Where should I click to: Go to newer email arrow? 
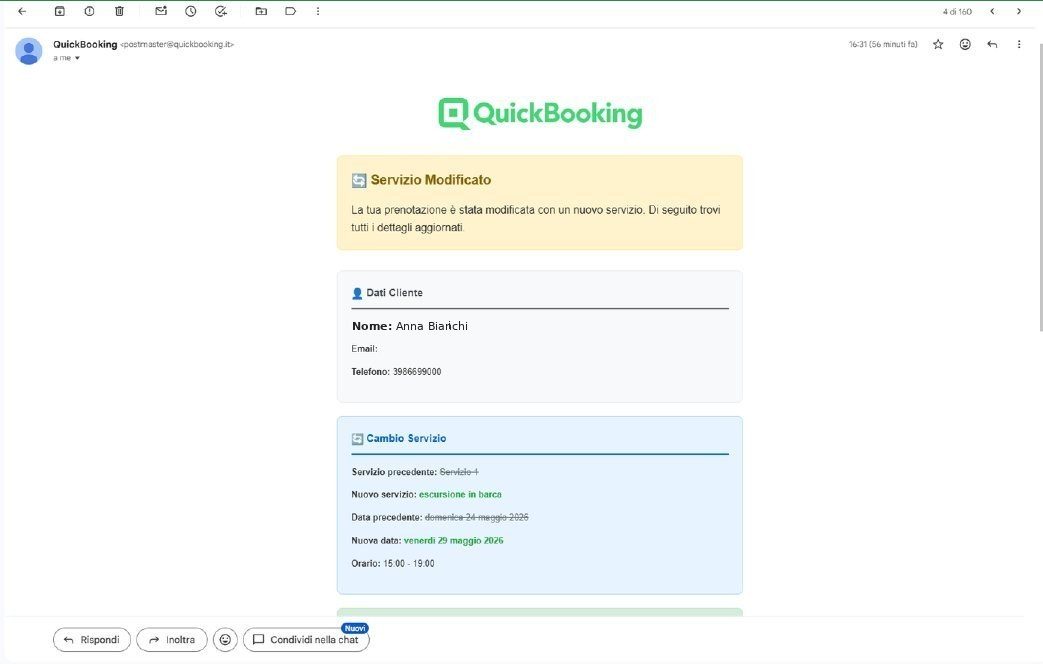992,11
